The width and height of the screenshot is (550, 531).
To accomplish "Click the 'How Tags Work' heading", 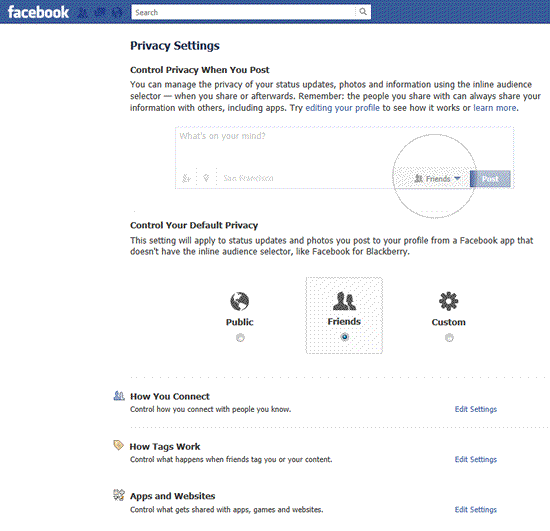I will pyautogui.click(x=165, y=447).
